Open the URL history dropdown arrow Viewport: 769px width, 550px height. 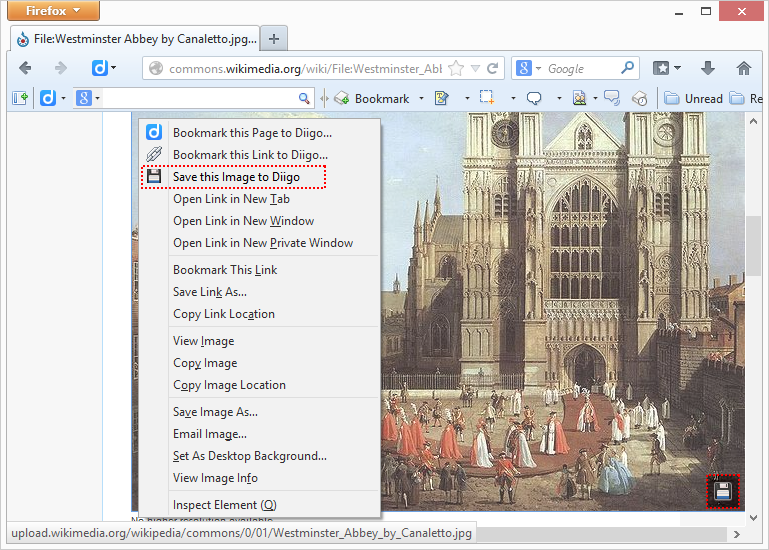(475, 68)
